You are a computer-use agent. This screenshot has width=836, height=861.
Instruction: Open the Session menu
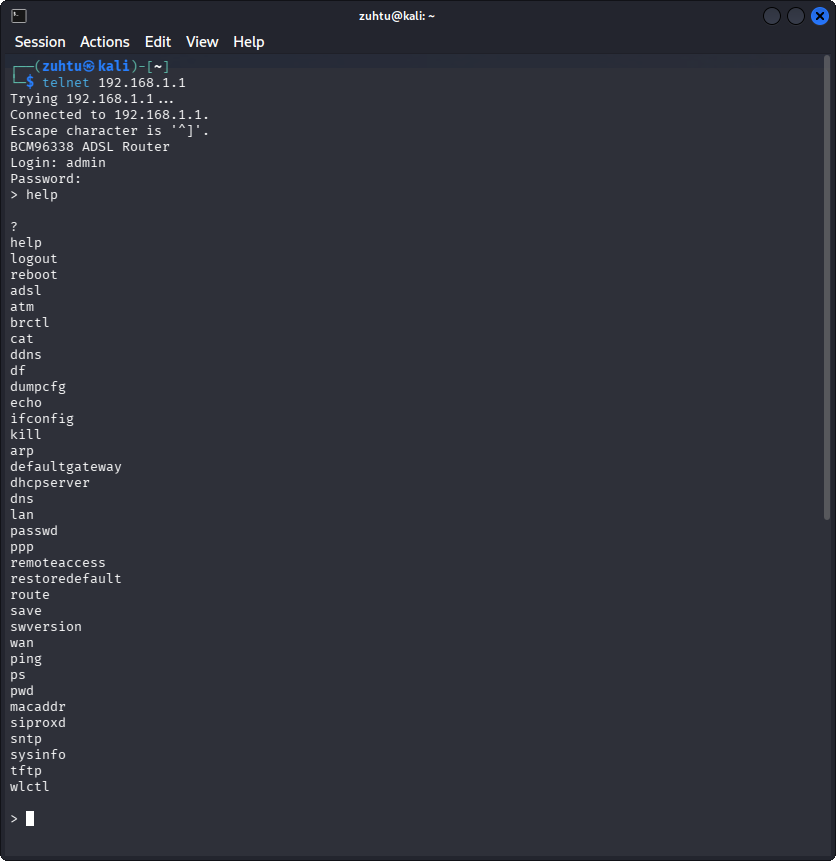pyautogui.click(x=40, y=42)
